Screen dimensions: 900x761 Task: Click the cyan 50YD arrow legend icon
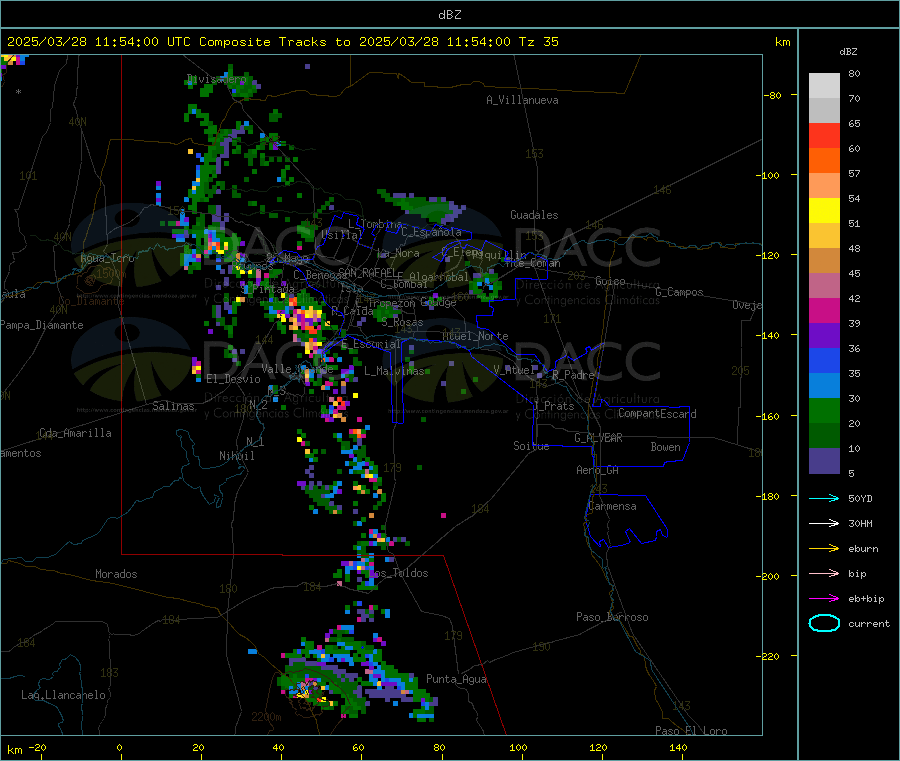click(x=824, y=498)
